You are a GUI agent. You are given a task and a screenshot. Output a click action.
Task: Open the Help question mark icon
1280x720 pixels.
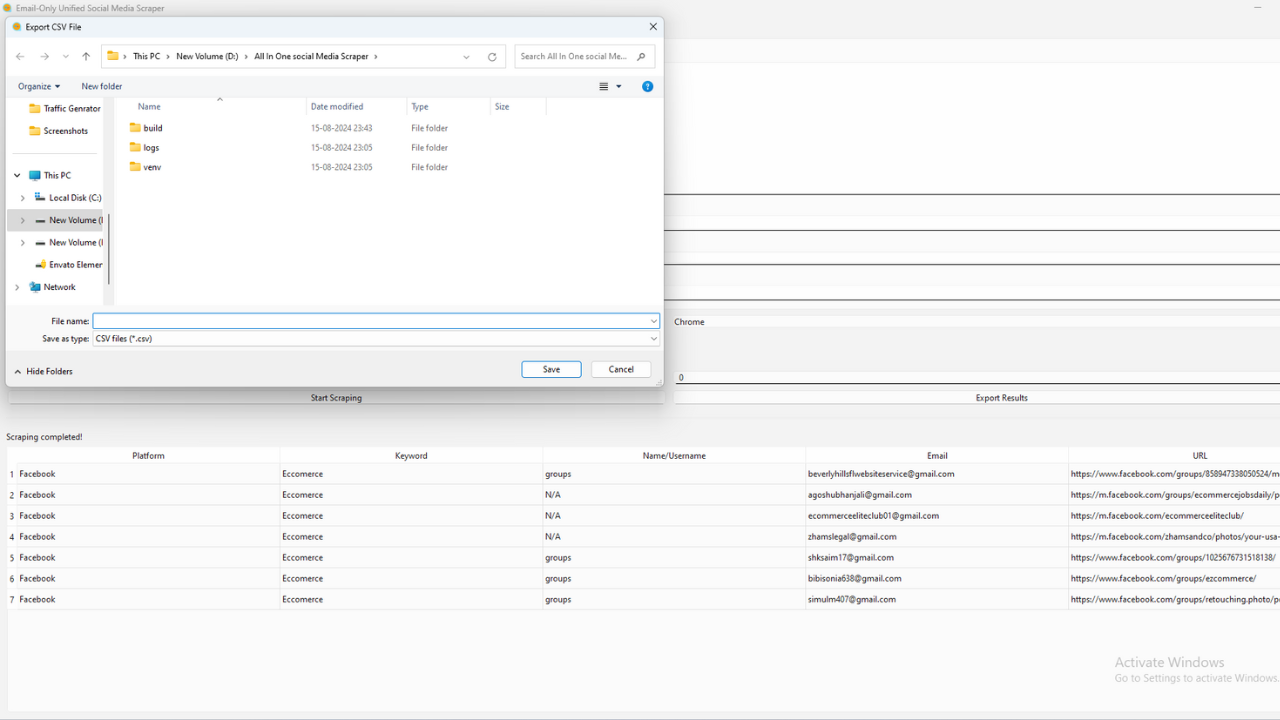pos(647,86)
